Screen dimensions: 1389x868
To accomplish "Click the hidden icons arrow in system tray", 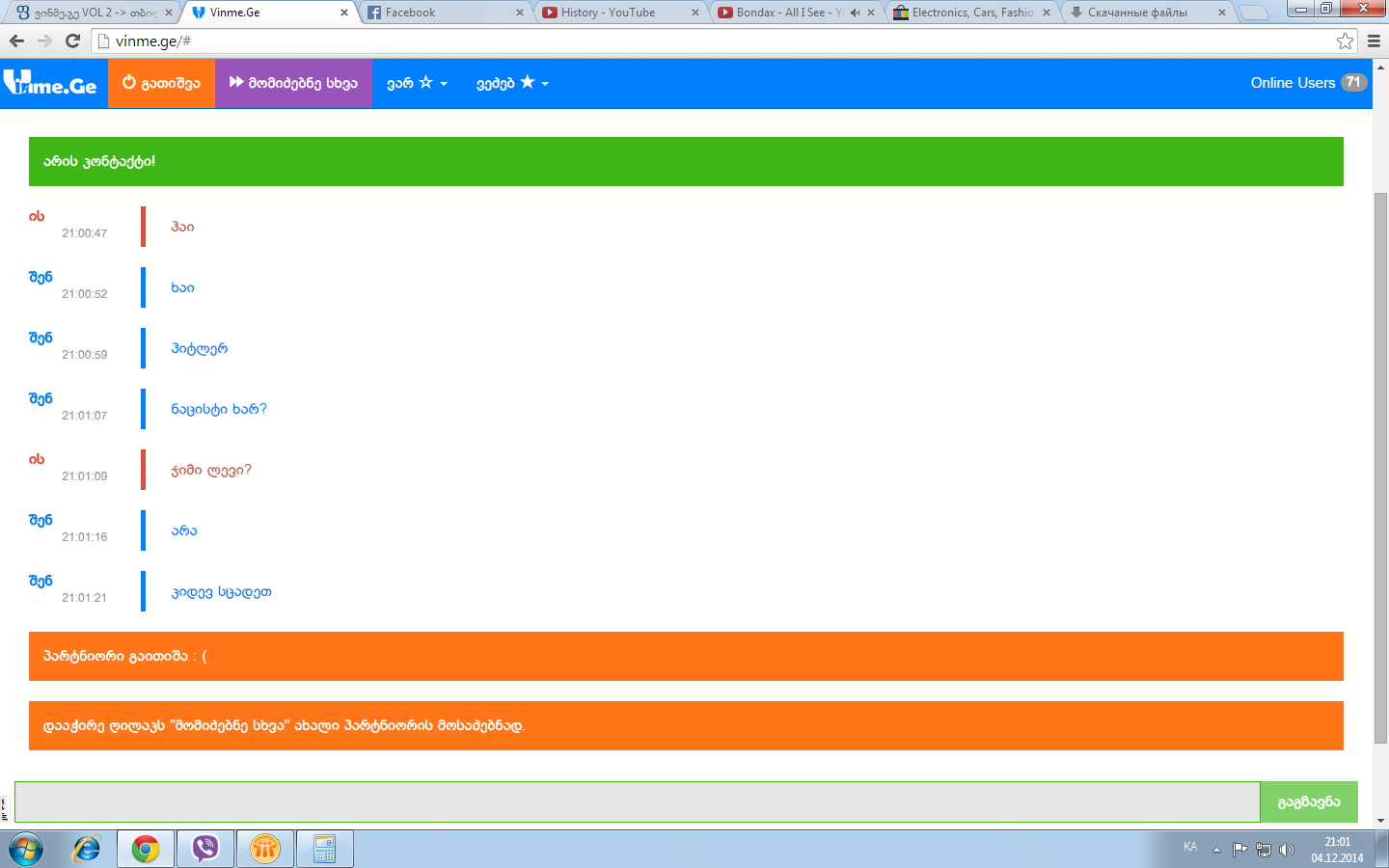I will tap(1214, 849).
